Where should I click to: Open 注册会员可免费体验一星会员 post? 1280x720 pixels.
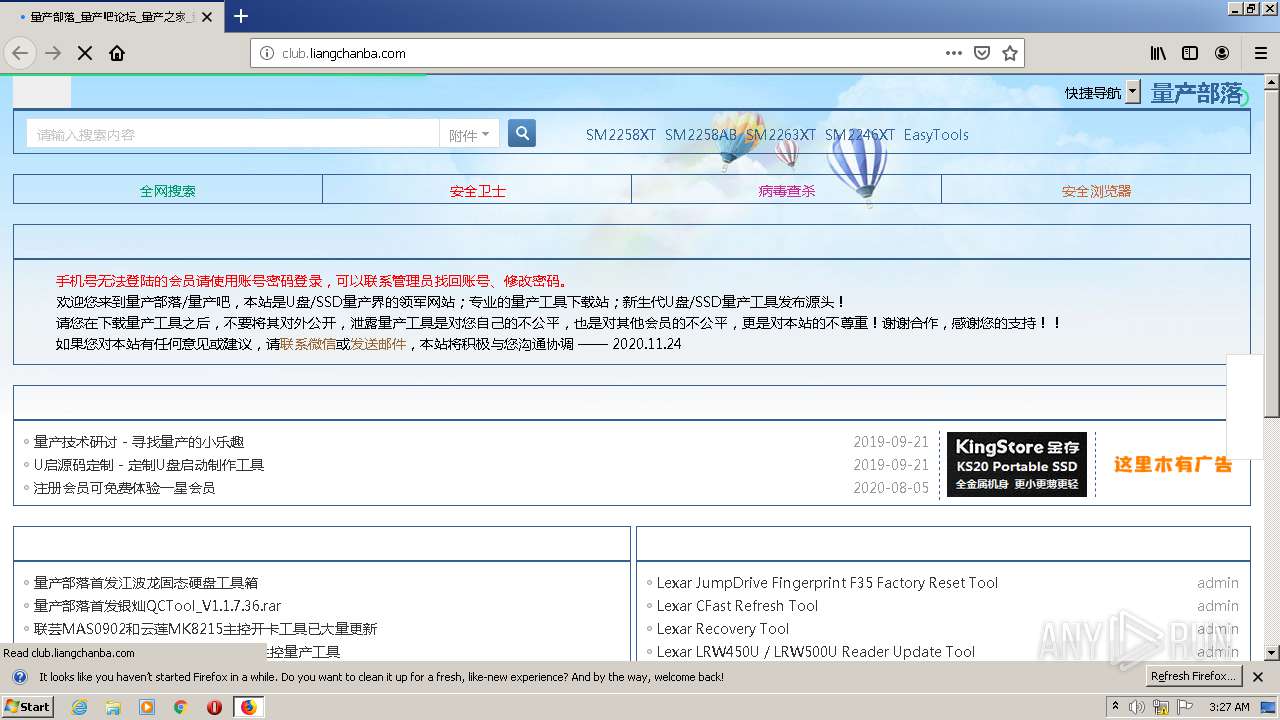[124, 488]
